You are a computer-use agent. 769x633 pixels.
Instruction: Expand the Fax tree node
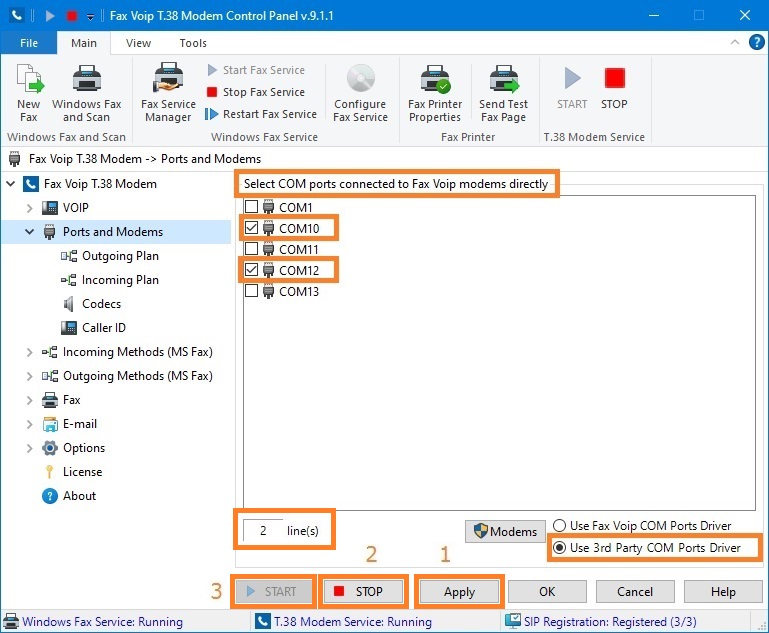point(29,400)
